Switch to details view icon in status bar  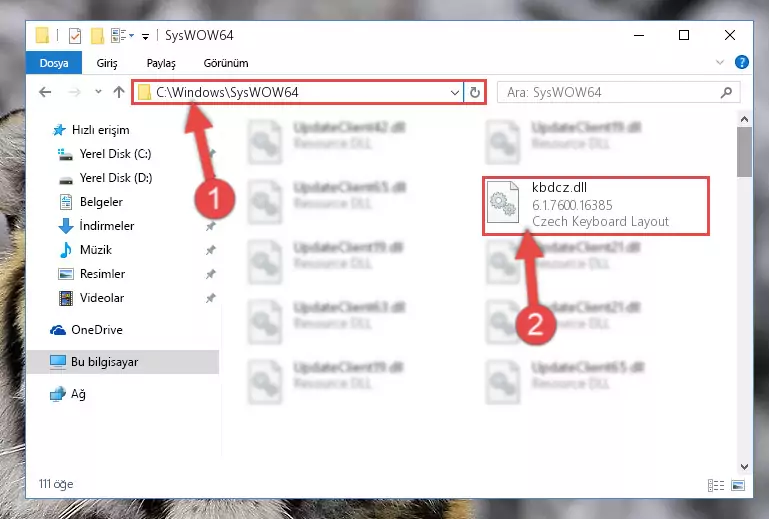[716, 486]
